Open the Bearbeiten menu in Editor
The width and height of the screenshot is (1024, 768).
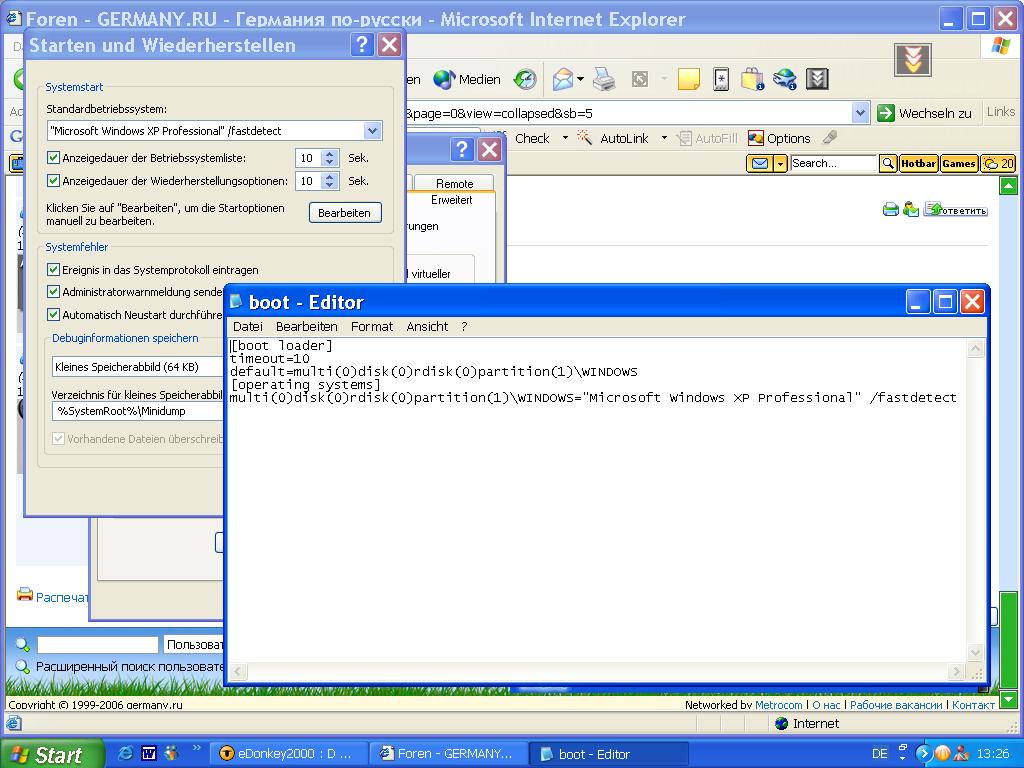(x=306, y=327)
